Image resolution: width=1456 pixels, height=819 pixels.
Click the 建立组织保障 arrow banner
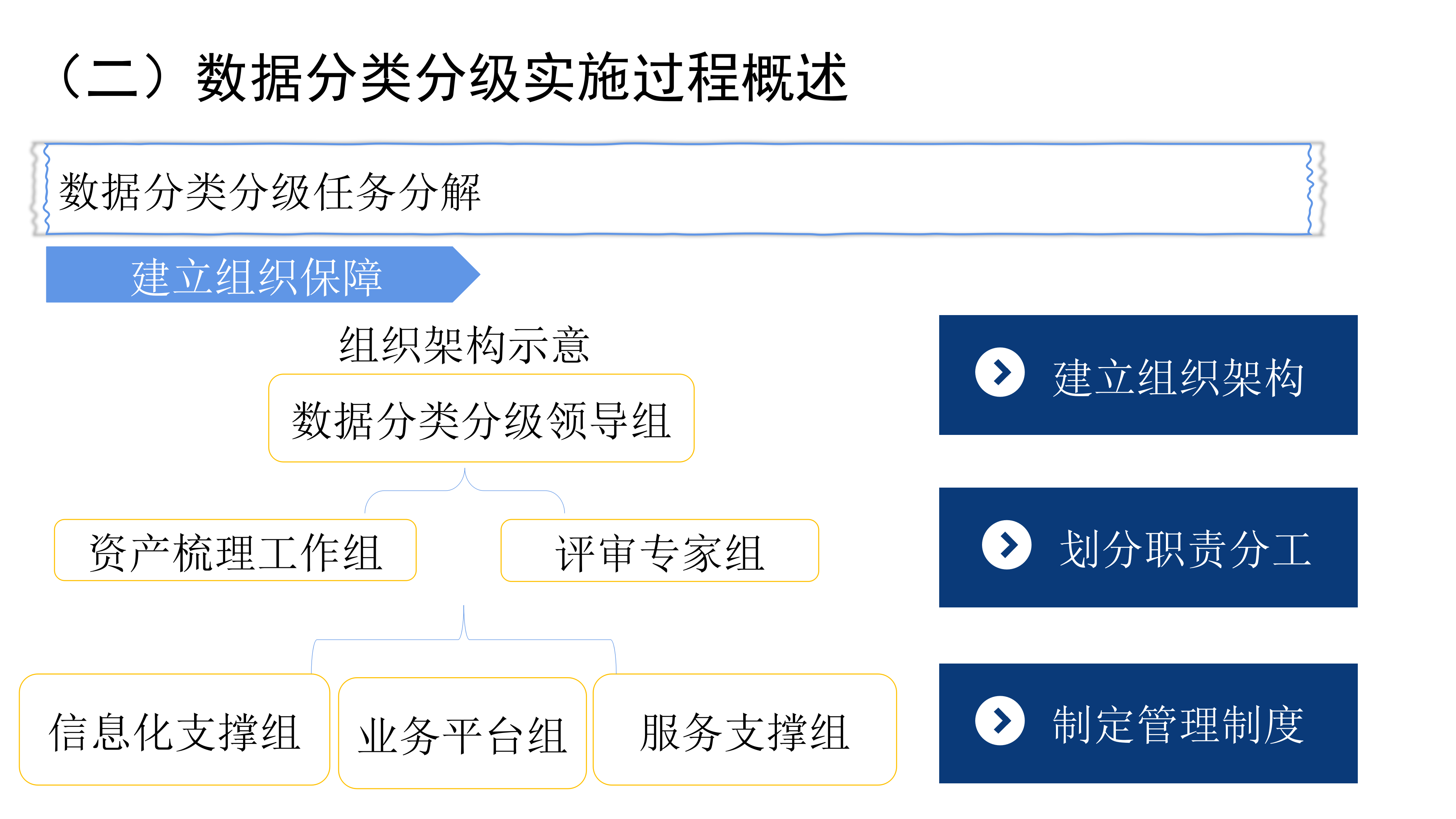(263, 275)
